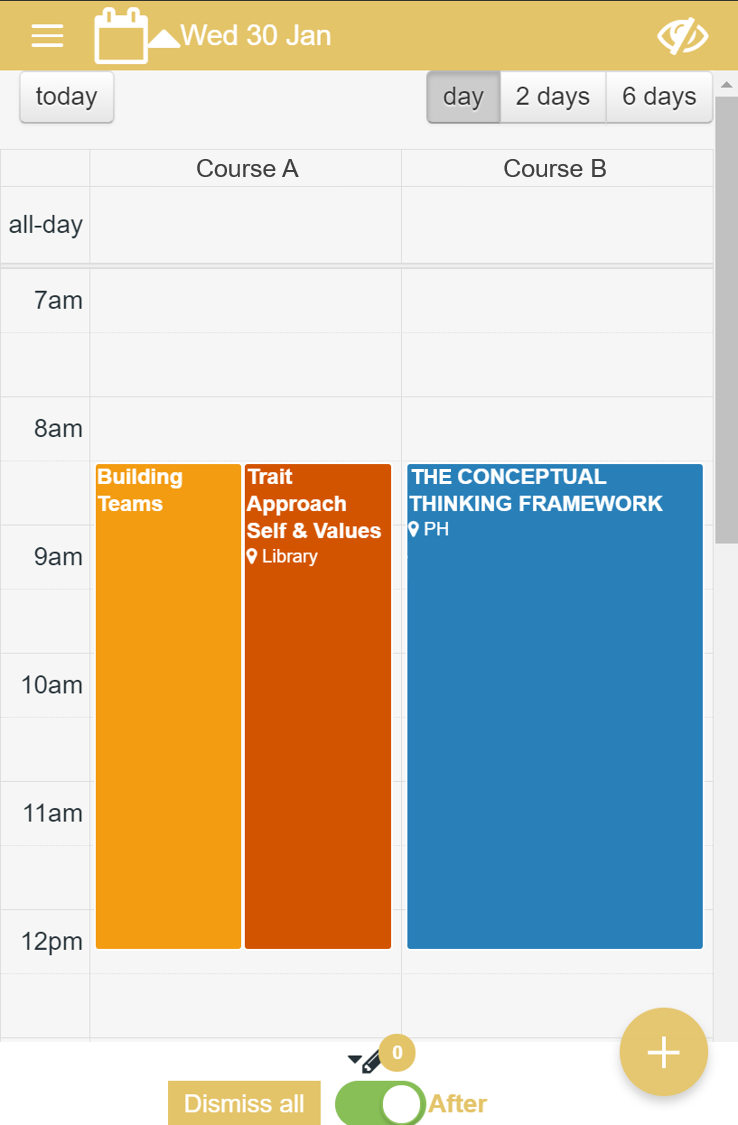738x1125 pixels.
Task: Click the zero notification badge
Action: (x=397, y=1053)
